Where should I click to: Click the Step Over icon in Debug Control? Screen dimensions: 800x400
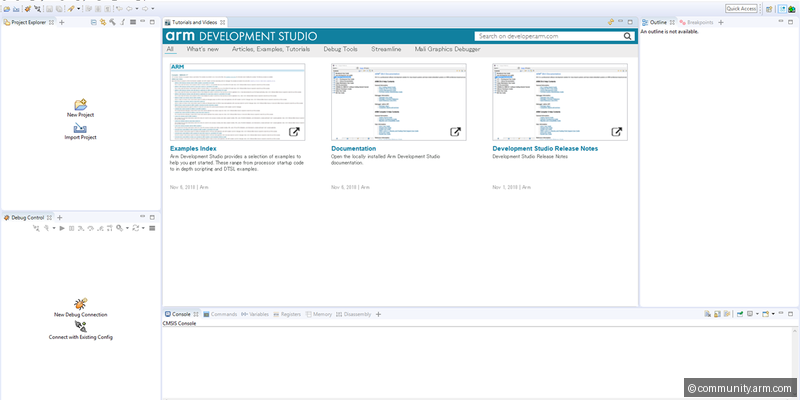pos(90,228)
